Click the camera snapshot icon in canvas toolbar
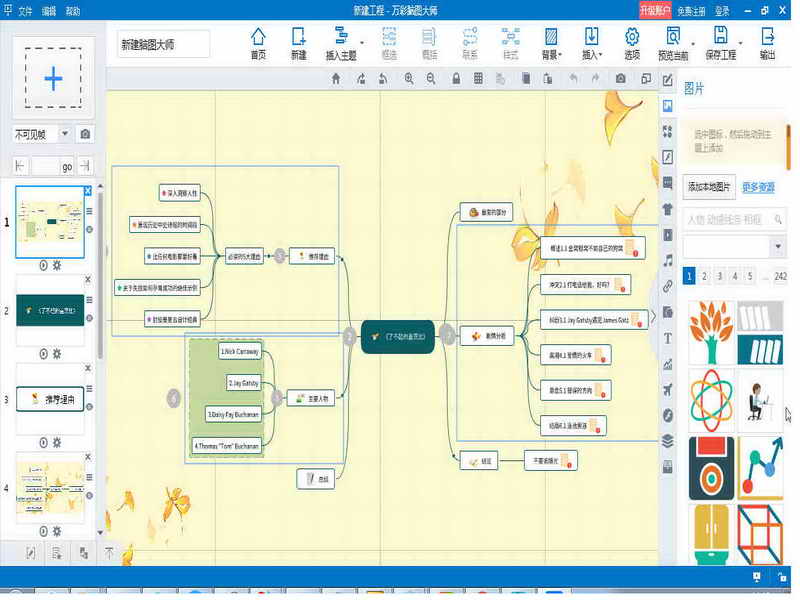800x600 pixels. [620, 79]
